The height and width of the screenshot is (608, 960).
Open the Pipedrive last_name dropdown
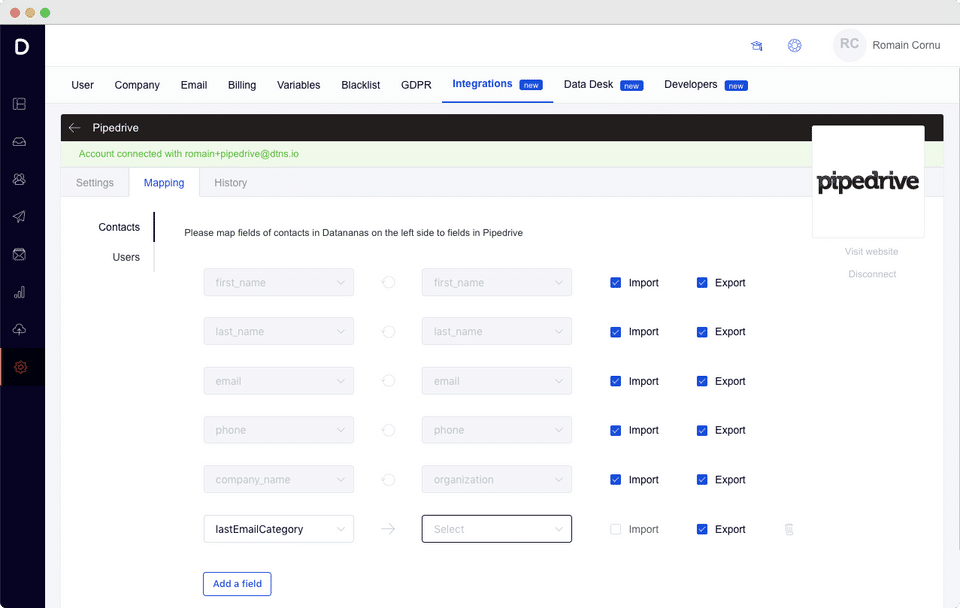497,331
